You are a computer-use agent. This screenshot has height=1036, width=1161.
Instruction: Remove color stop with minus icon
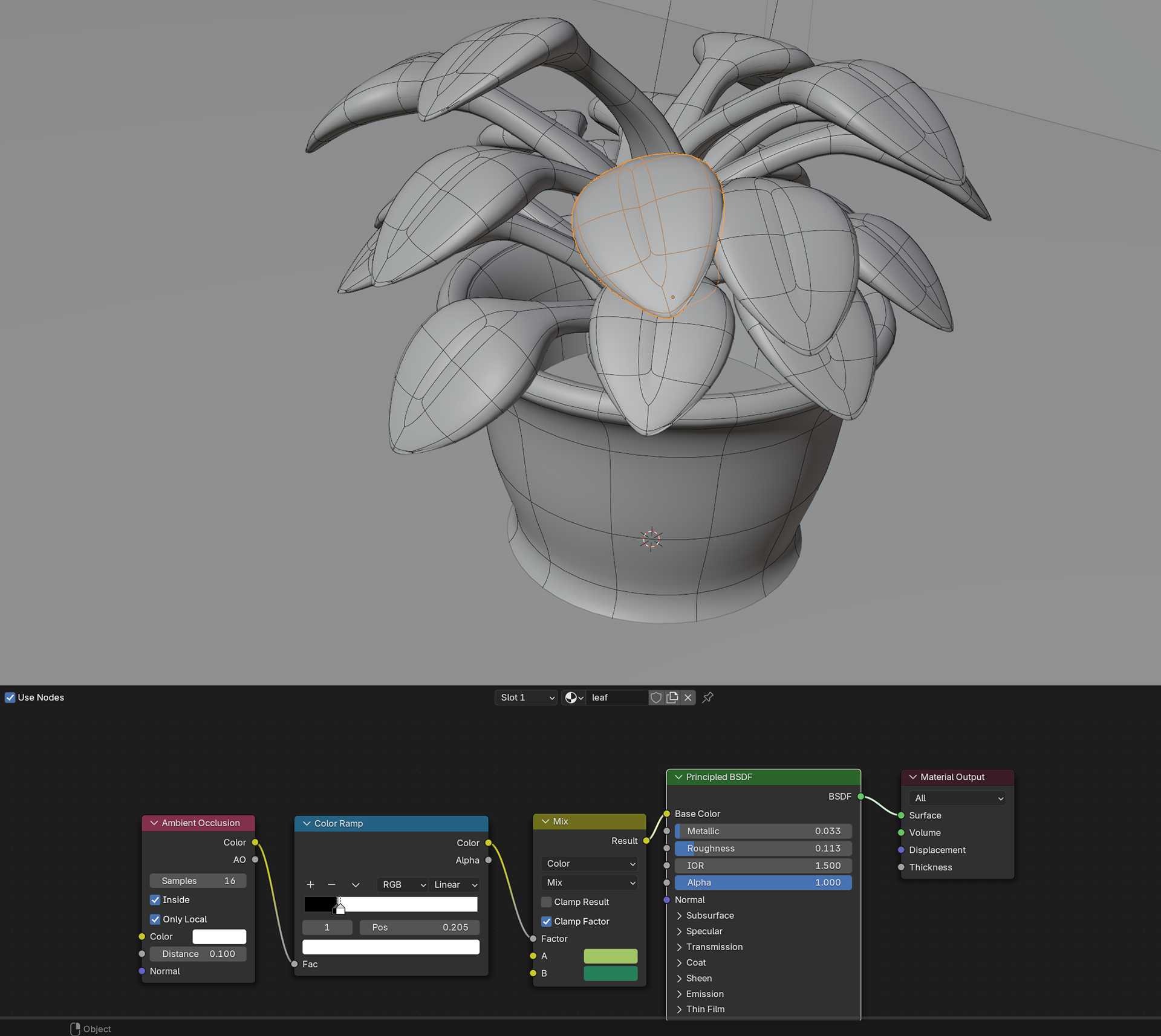(331, 884)
